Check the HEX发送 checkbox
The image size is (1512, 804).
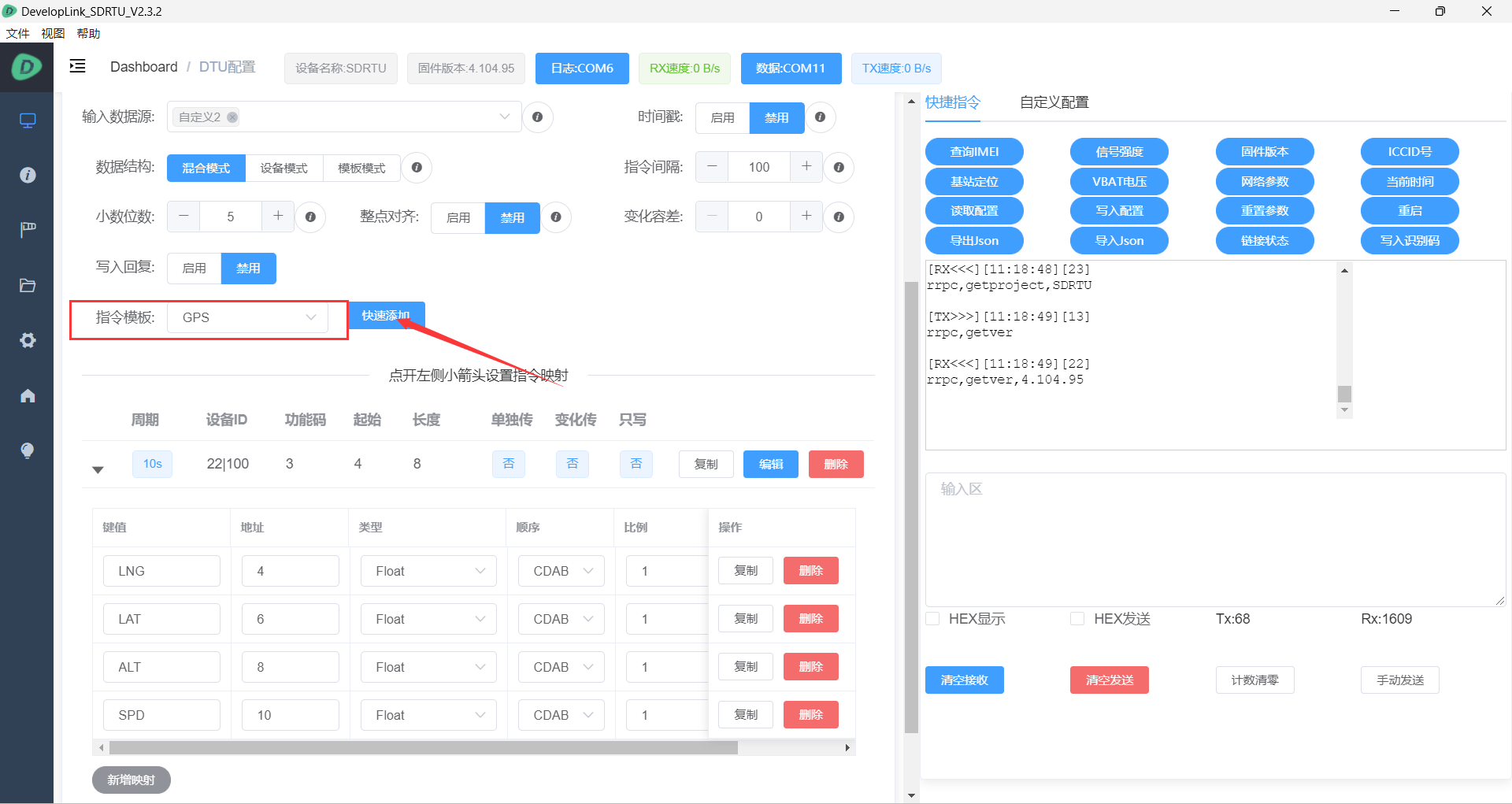pyautogui.click(x=1077, y=619)
